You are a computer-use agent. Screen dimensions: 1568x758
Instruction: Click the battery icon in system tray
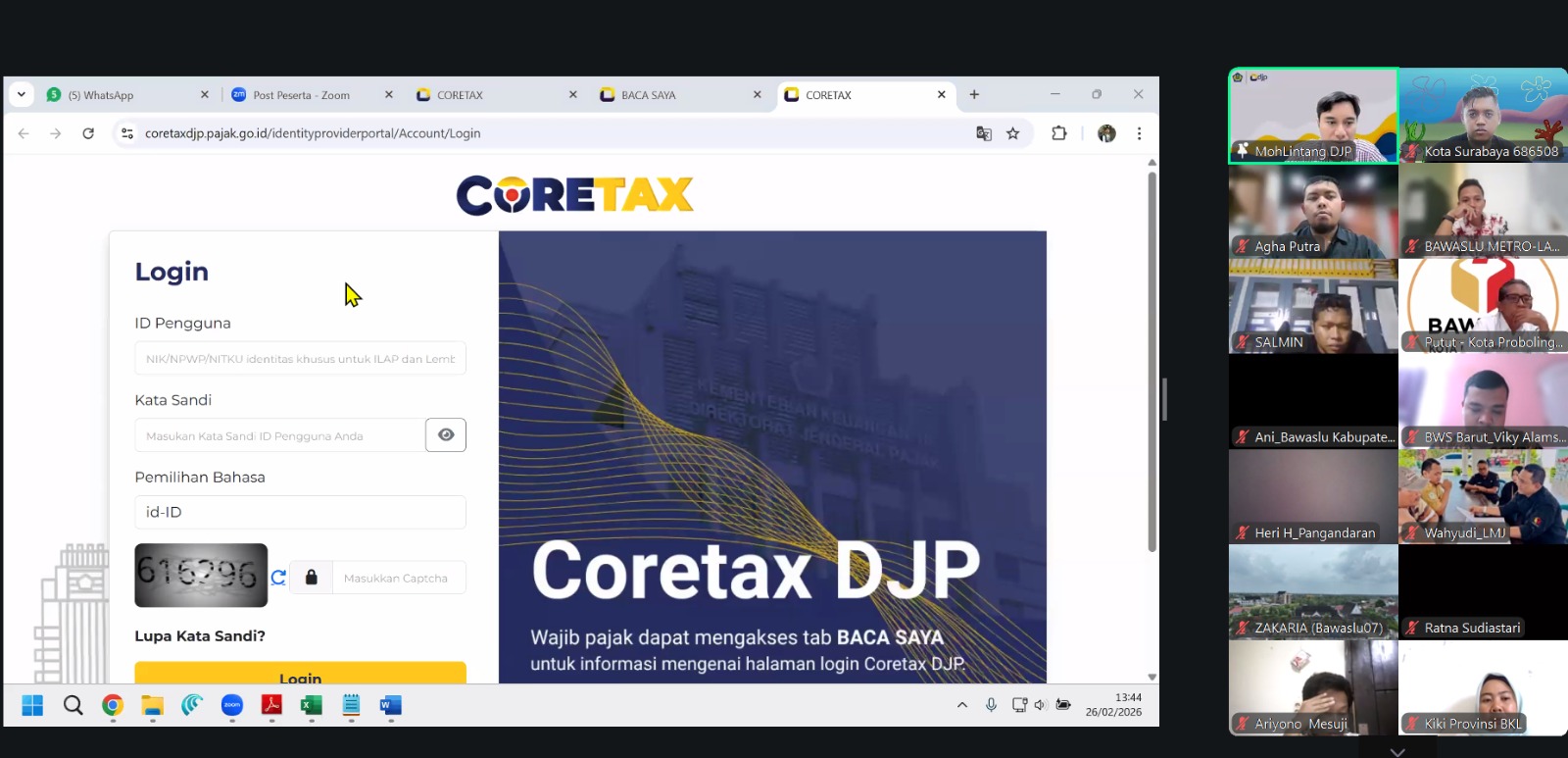[1063, 705]
